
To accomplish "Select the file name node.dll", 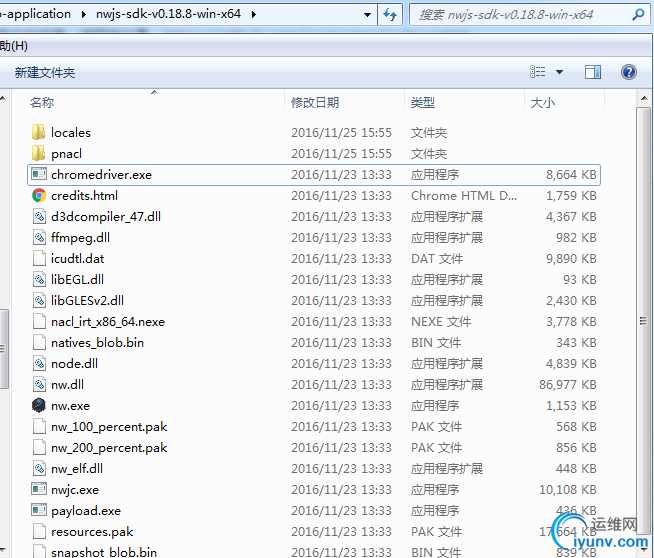I will coord(74,364).
